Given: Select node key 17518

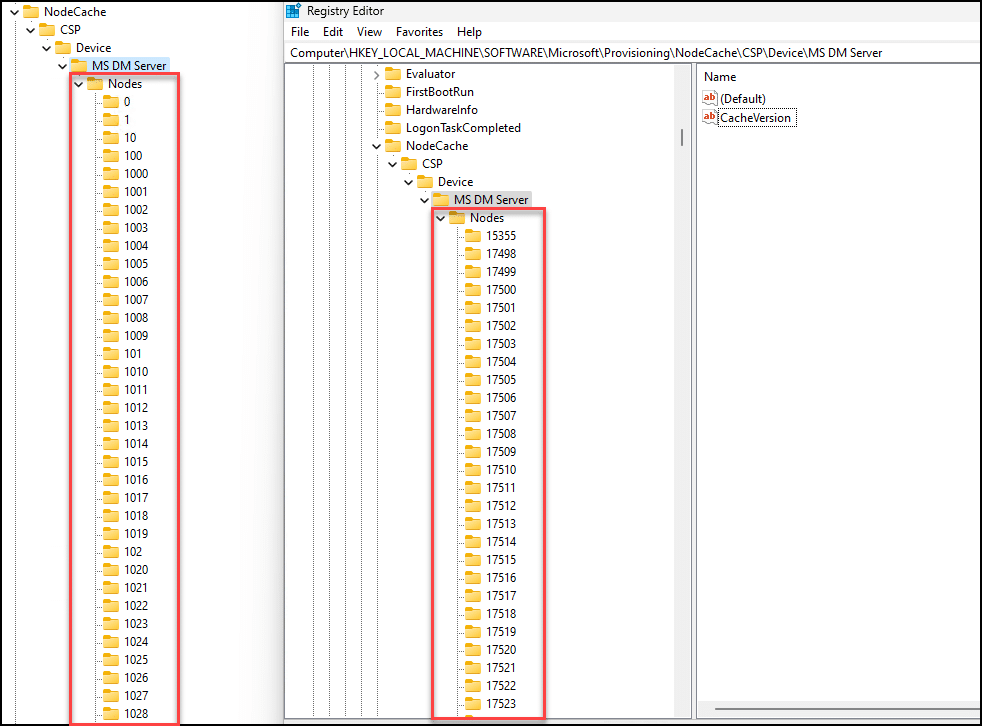Looking at the screenshot, I should (501, 614).
